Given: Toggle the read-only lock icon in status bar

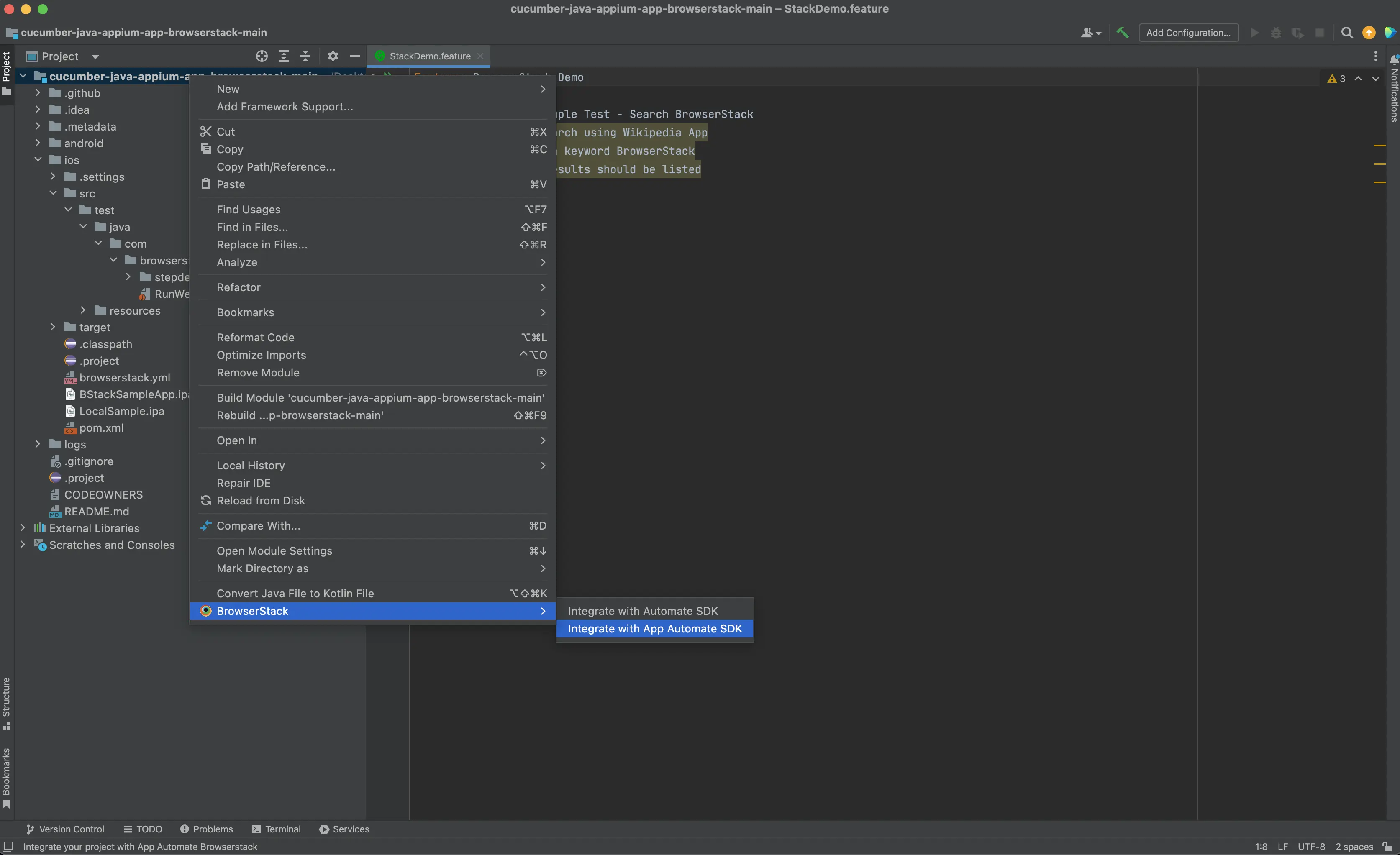Looking at the screenshot, I should [1387, 846].
